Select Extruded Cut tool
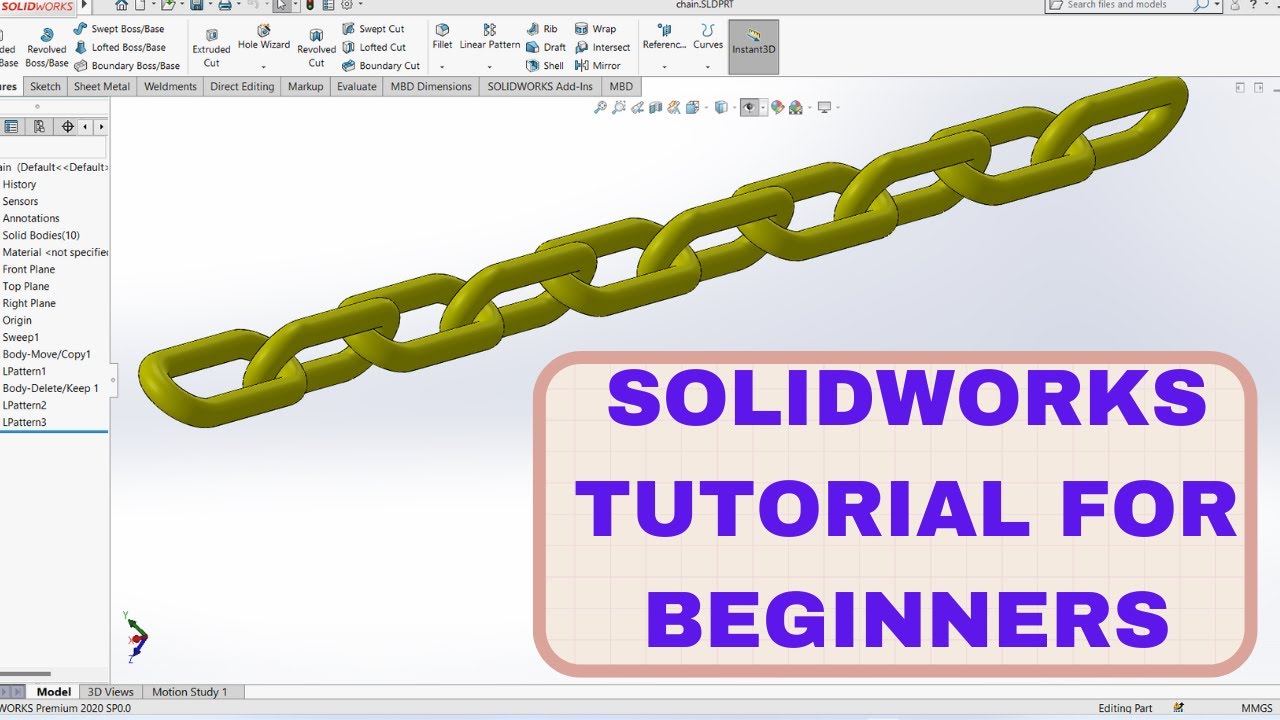The image size is (1280, 720). [x=211, y=48]
